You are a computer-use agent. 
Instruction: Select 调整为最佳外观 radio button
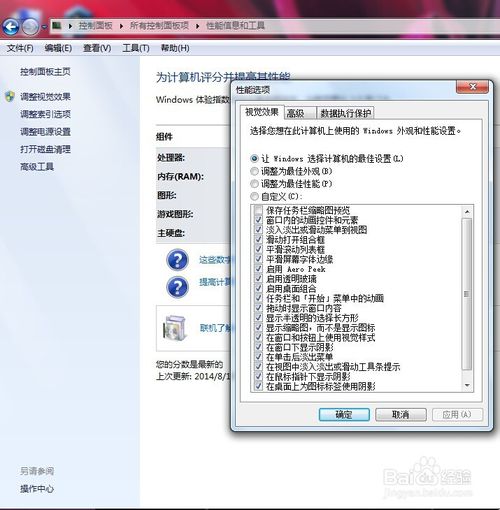click(254, 171)
